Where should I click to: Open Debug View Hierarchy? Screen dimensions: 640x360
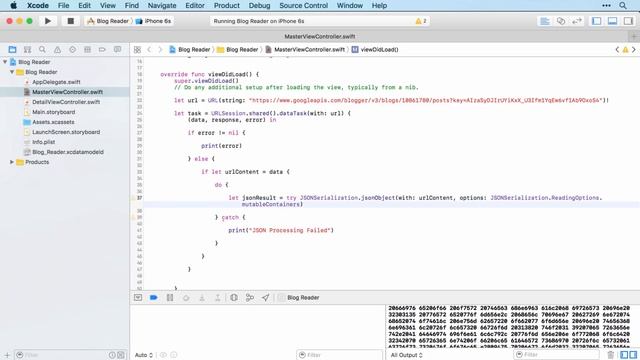tap(233, 298)
